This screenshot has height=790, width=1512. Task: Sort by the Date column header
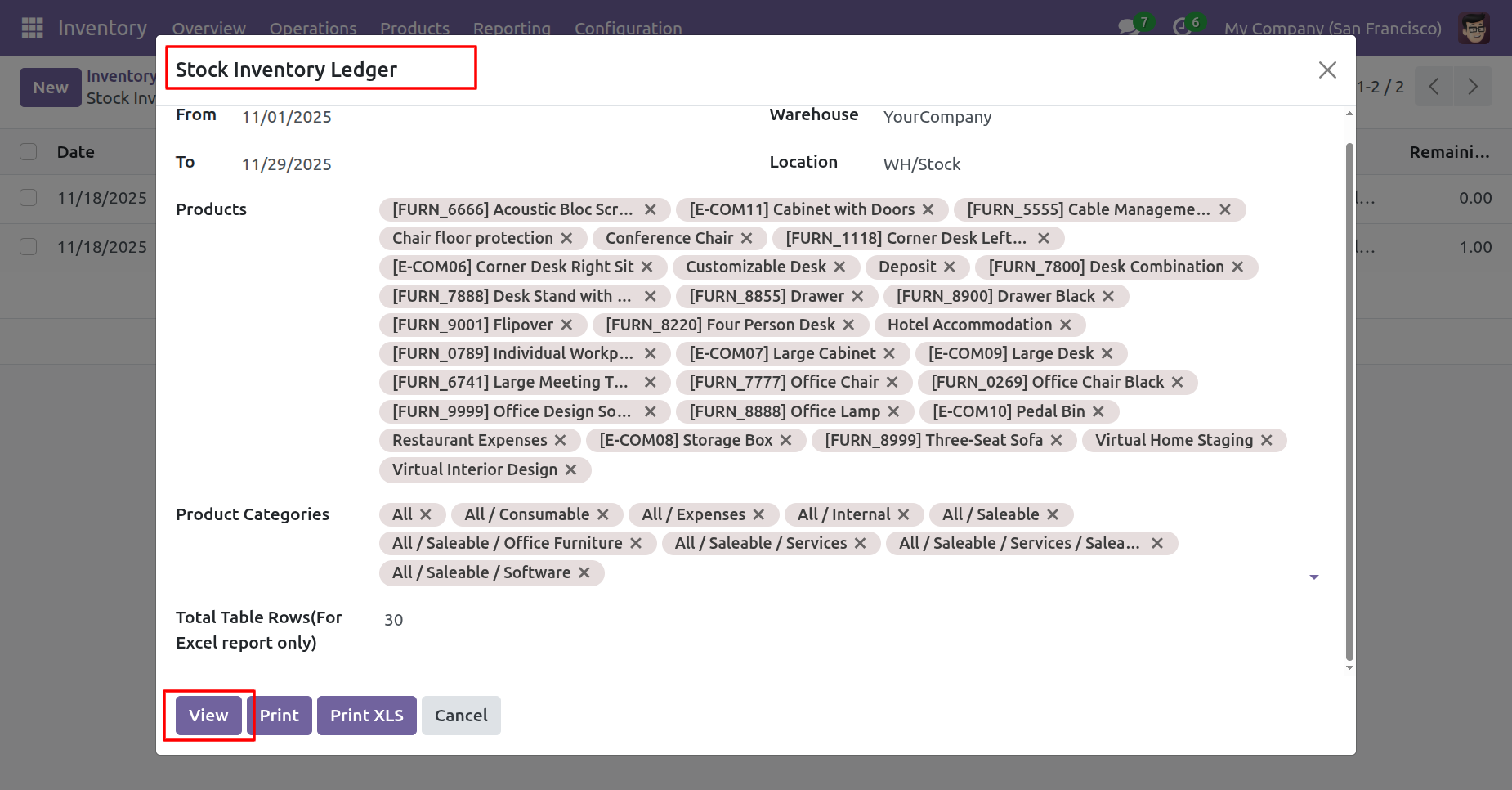pyautogui.click(x=76, y=152)
